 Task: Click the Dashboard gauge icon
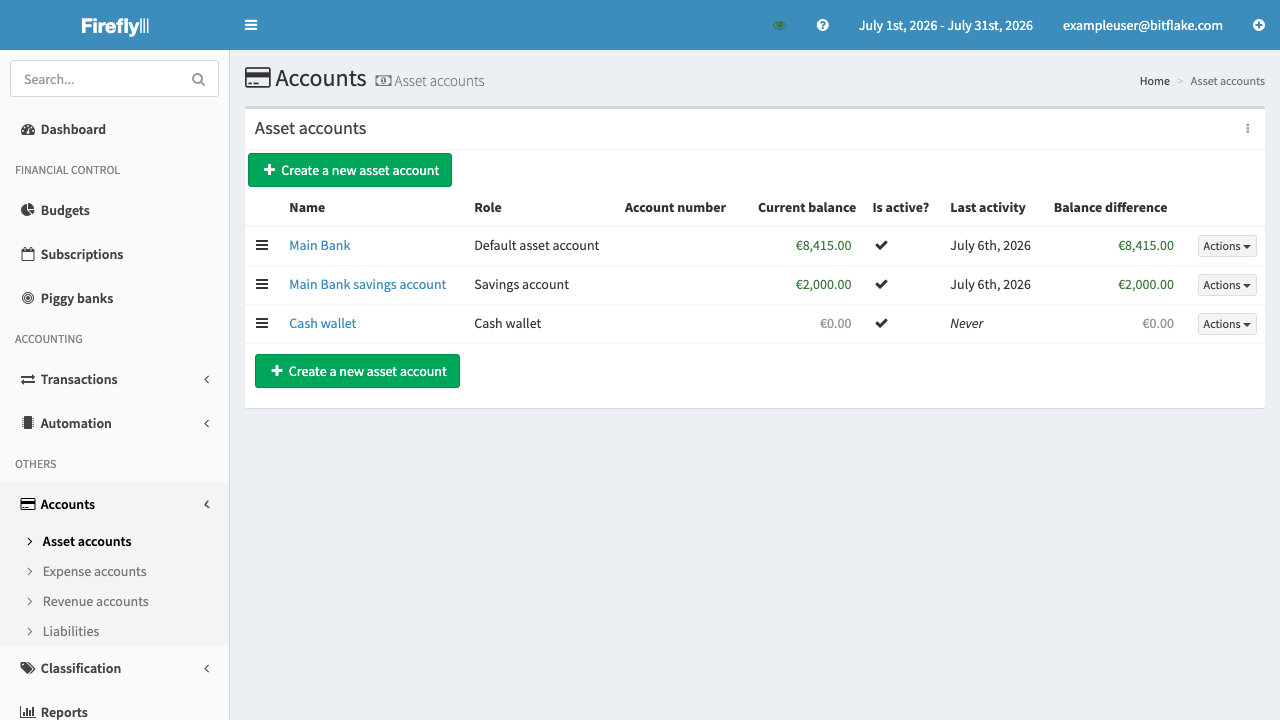(x=28, y=129)
